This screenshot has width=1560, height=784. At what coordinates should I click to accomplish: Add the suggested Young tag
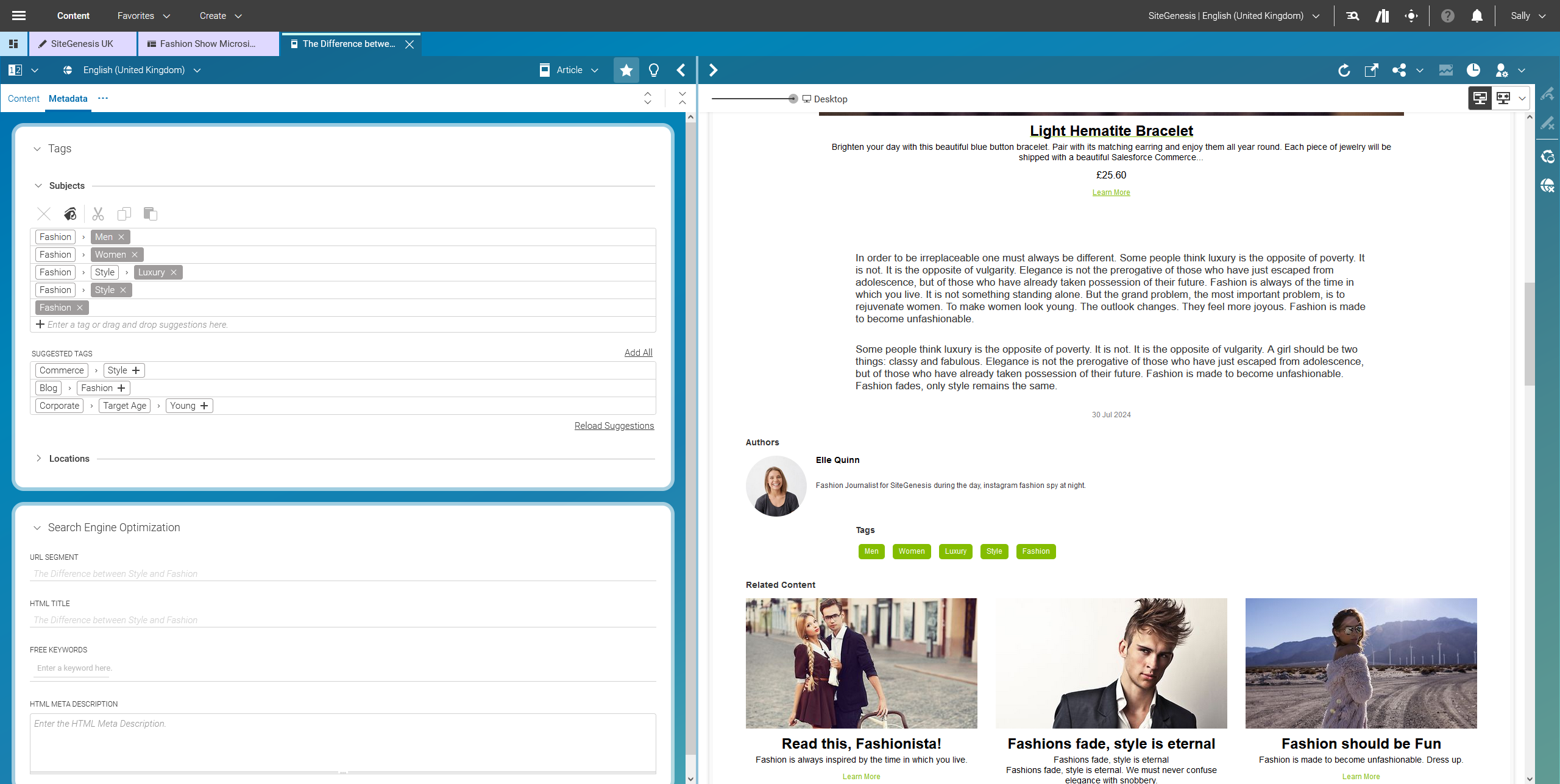click(204, 406)
